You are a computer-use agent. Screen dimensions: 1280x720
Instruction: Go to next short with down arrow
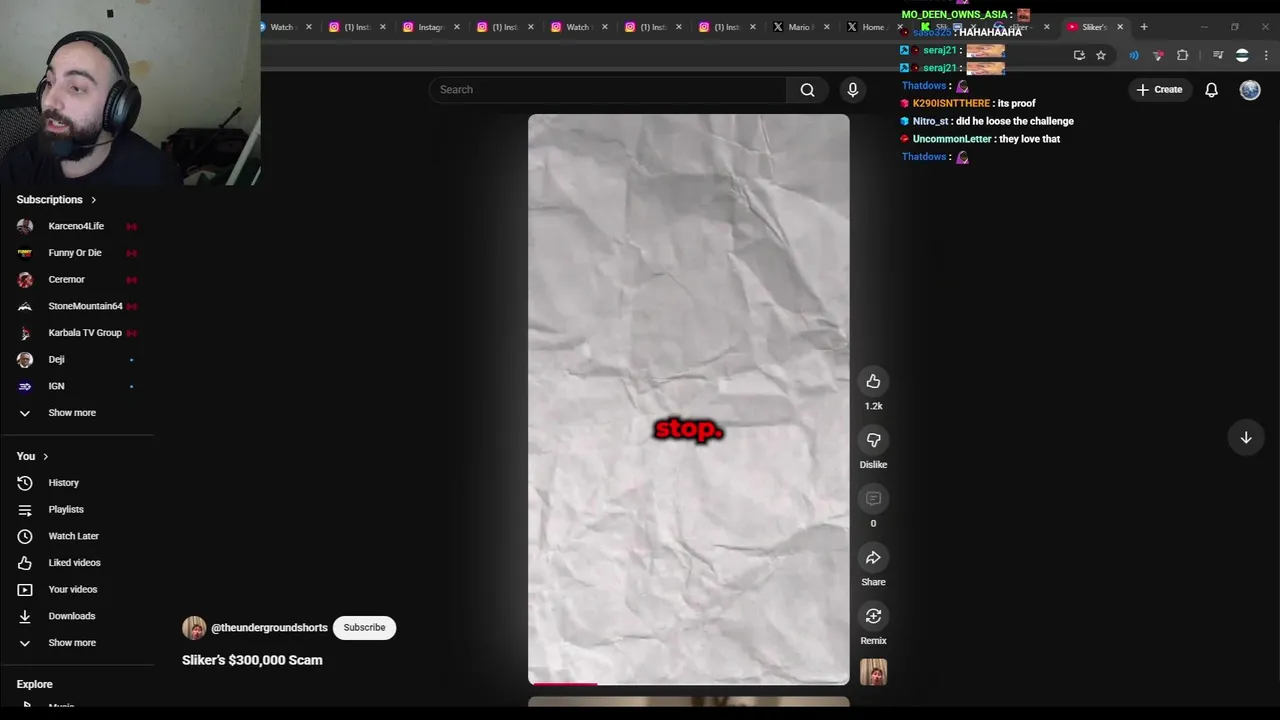tap(1246, 437)
